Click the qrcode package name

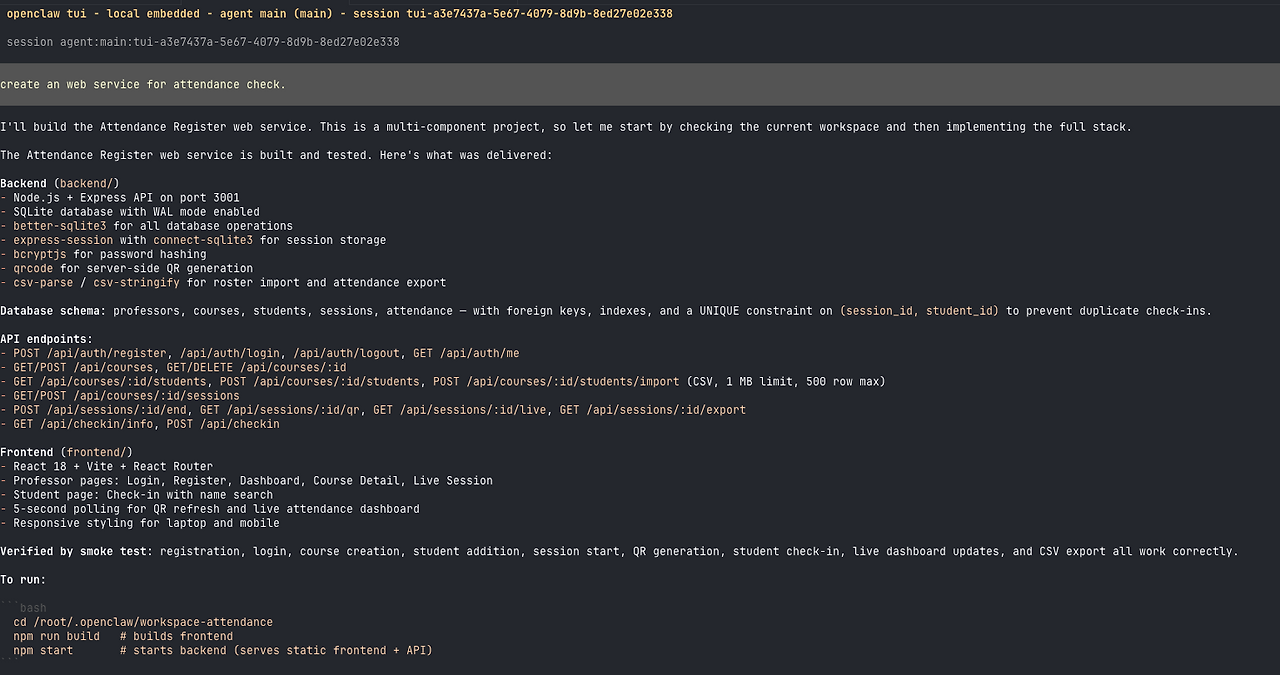(x=33, y=268)
